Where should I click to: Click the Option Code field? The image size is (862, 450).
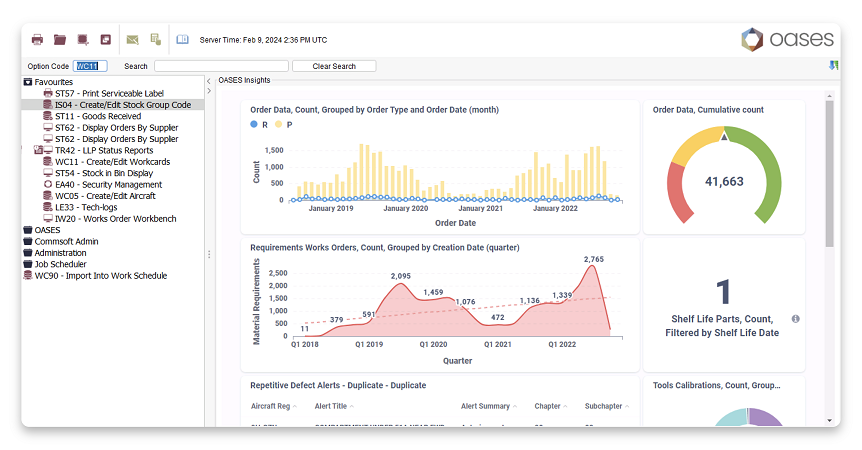pyautogui.click(x=90, y=66)
